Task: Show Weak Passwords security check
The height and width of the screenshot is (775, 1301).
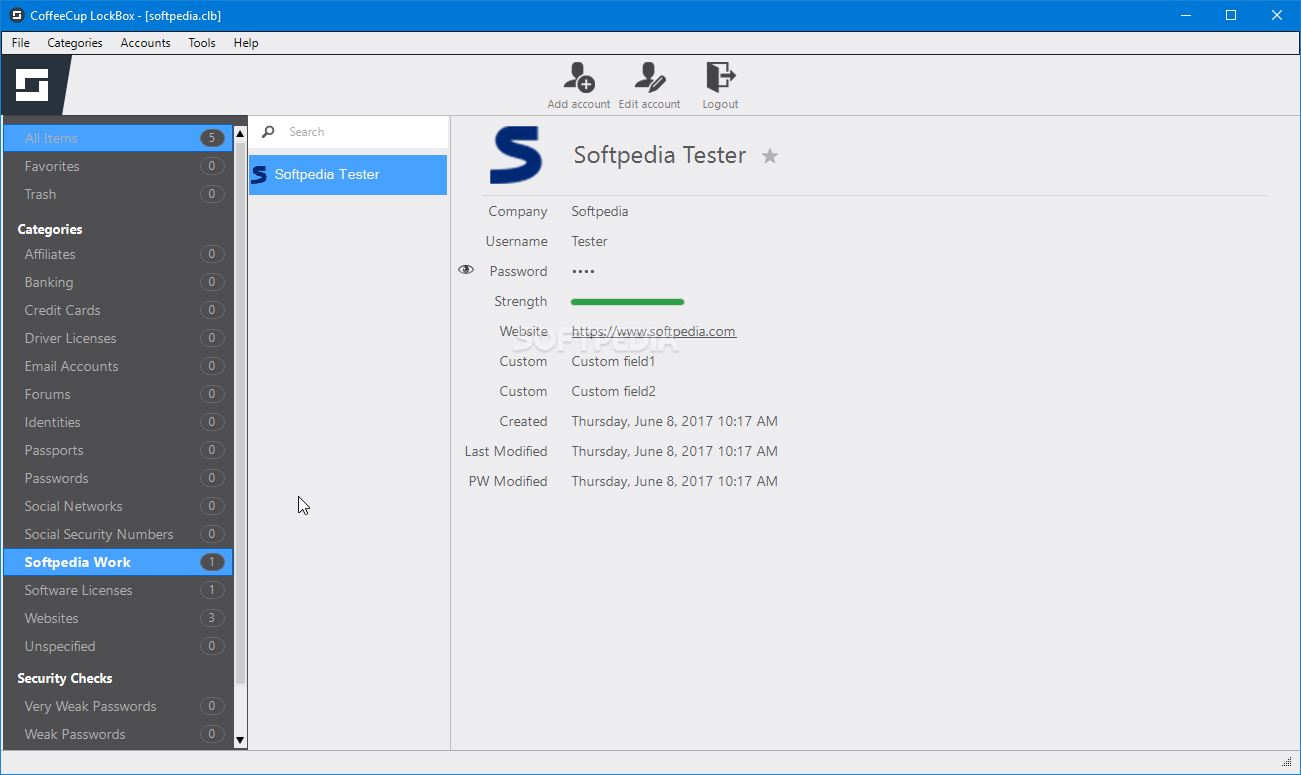Action: point(118,734)
